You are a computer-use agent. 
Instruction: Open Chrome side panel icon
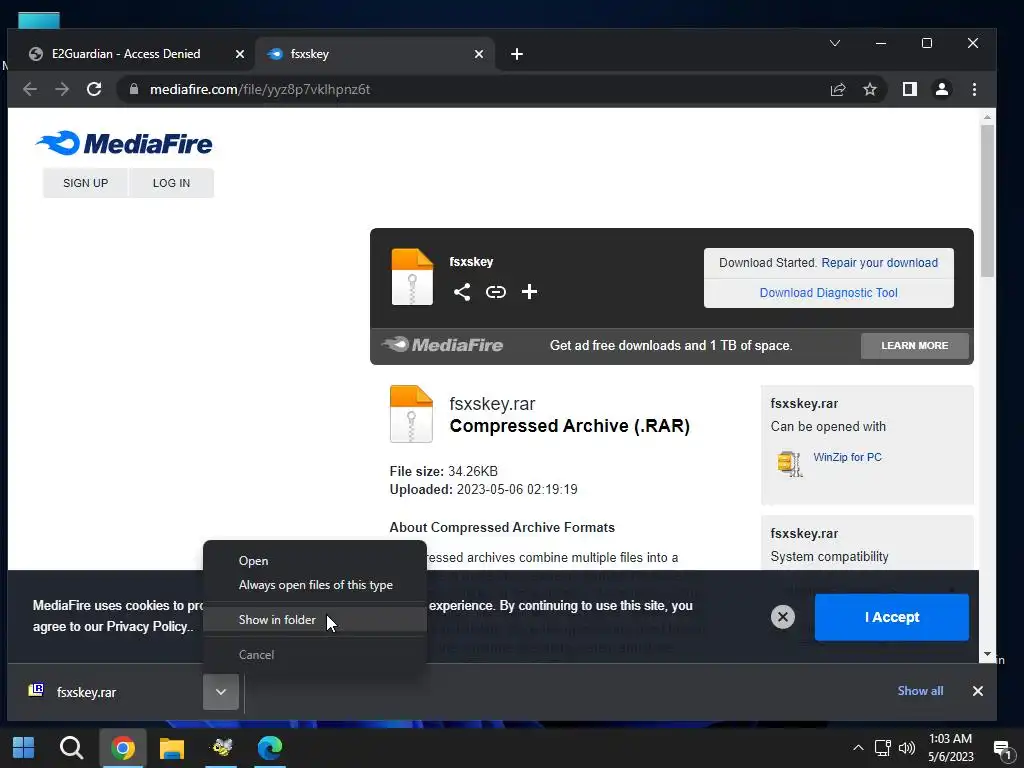point(910,89)
